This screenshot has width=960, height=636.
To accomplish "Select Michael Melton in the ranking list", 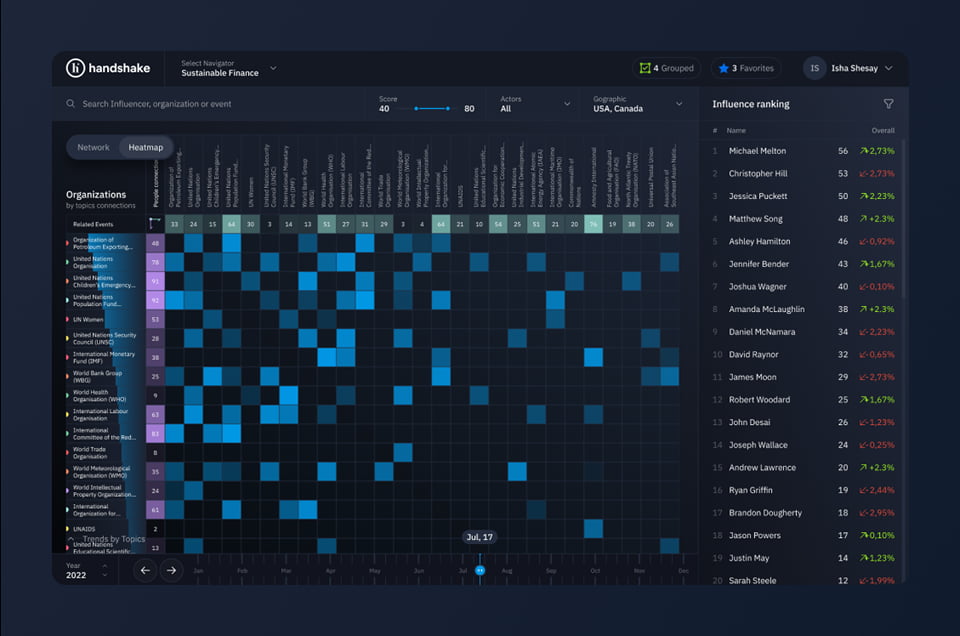I will (x=803, y=151).
